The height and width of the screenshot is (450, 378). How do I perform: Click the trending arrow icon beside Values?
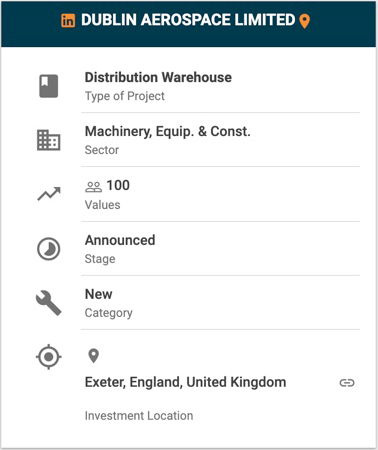coord(49,194)
